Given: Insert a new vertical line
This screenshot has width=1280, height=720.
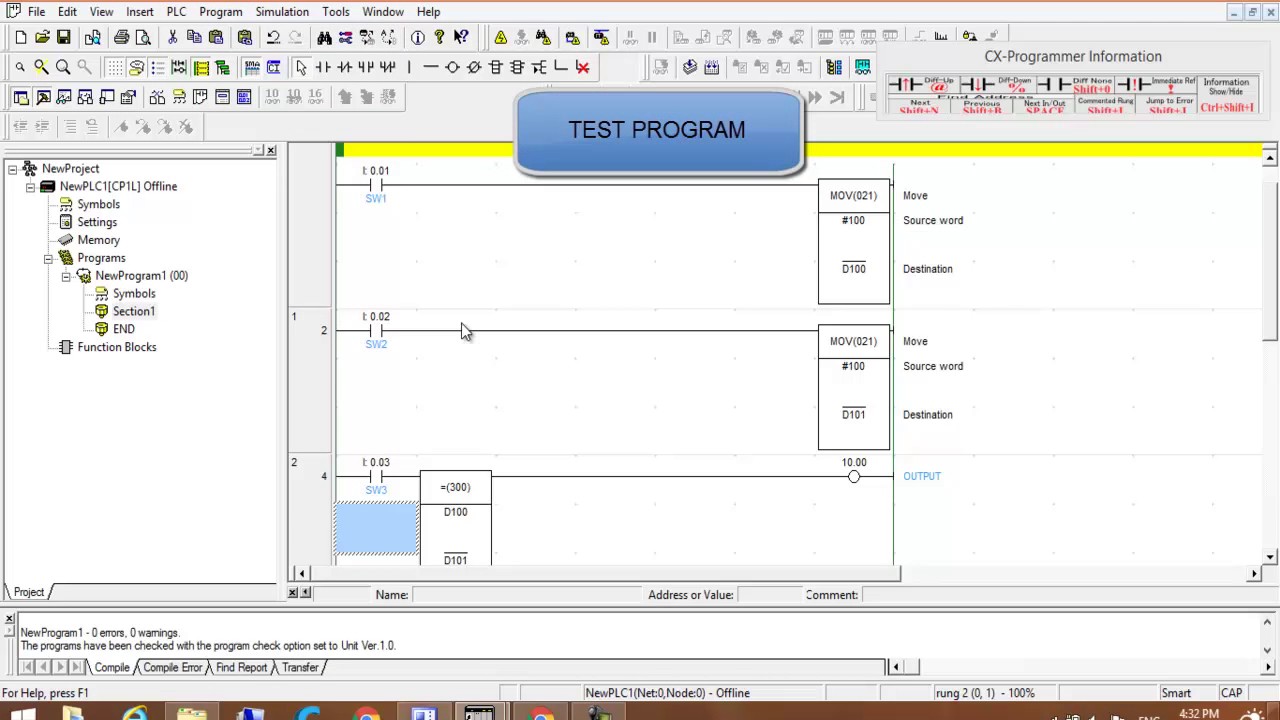Looking at the screenshot, I should [409, 67].
